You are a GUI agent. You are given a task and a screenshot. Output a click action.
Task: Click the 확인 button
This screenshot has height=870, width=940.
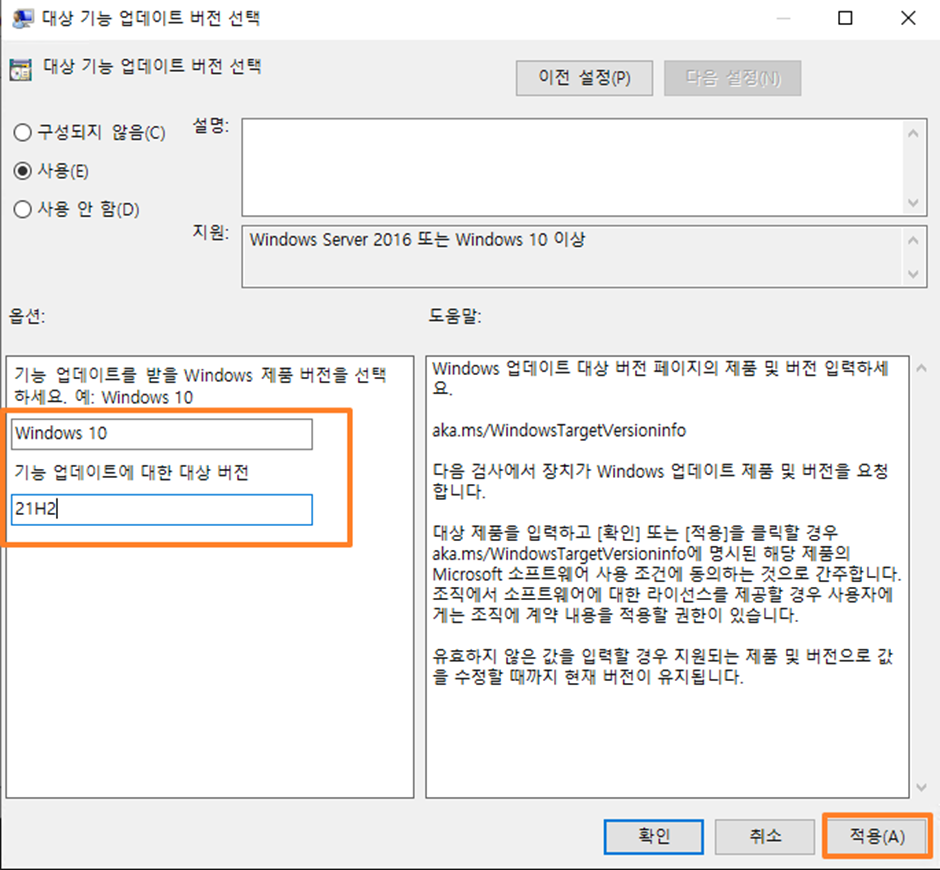[x=653, y=836]
